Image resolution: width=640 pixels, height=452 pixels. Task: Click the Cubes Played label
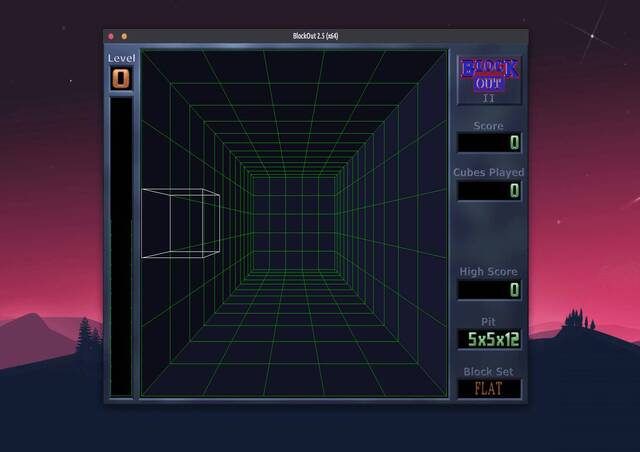pyautogui.click(x=489, y=173)
